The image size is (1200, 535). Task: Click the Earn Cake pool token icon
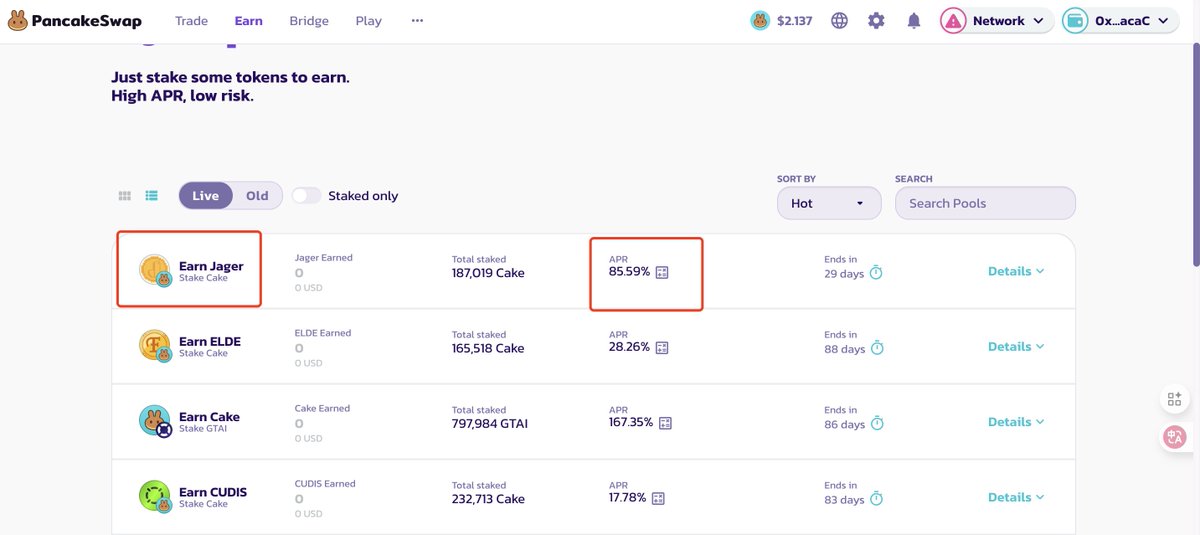pos(155,421)
